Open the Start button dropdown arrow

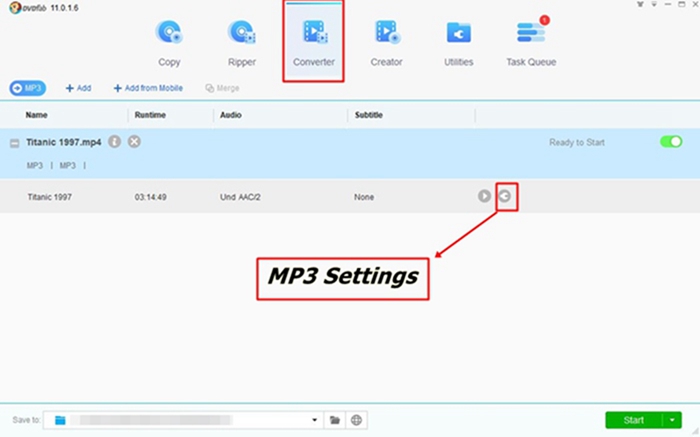click(x=674, y=421)
